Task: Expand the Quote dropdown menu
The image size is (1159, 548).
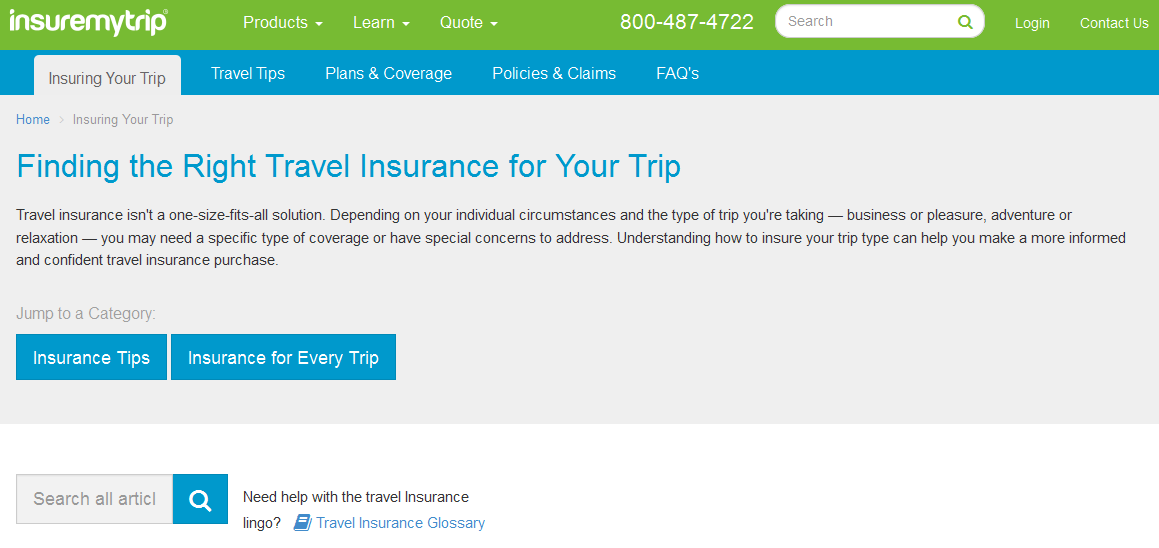Action: (x=468, y=22)
